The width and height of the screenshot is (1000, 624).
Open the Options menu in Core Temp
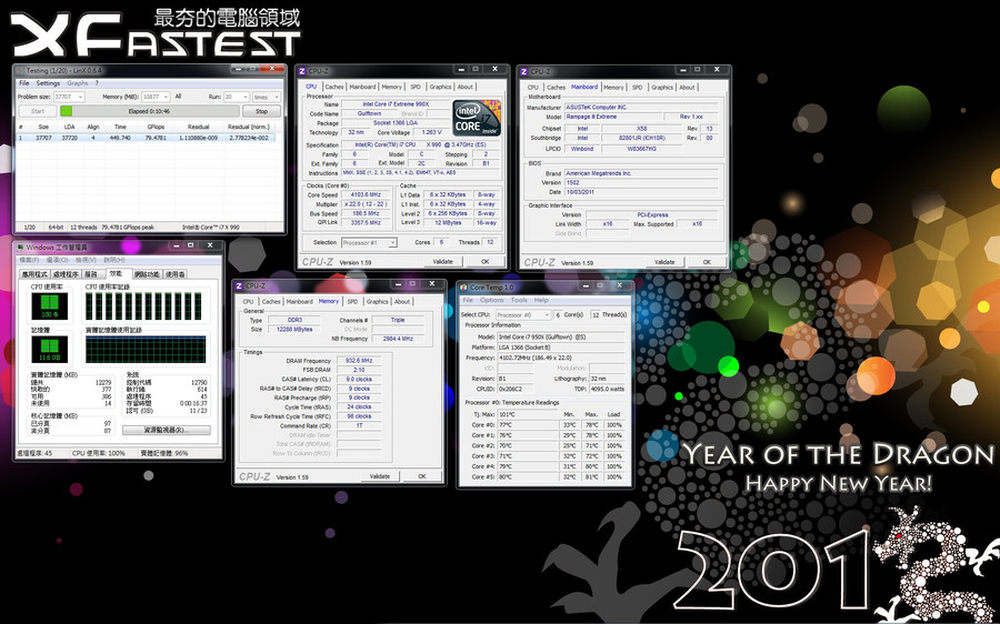pos(492,300)
